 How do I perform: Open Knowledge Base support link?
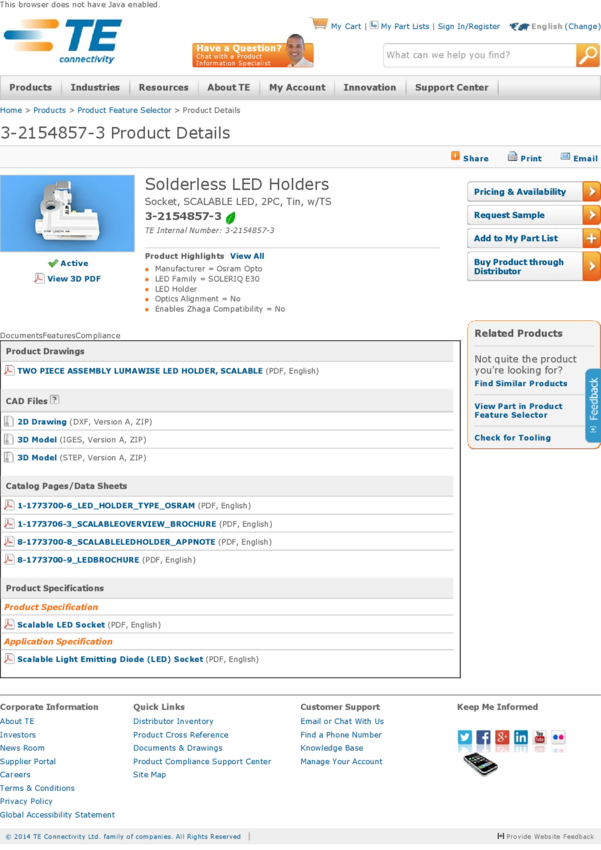(332, 748)
